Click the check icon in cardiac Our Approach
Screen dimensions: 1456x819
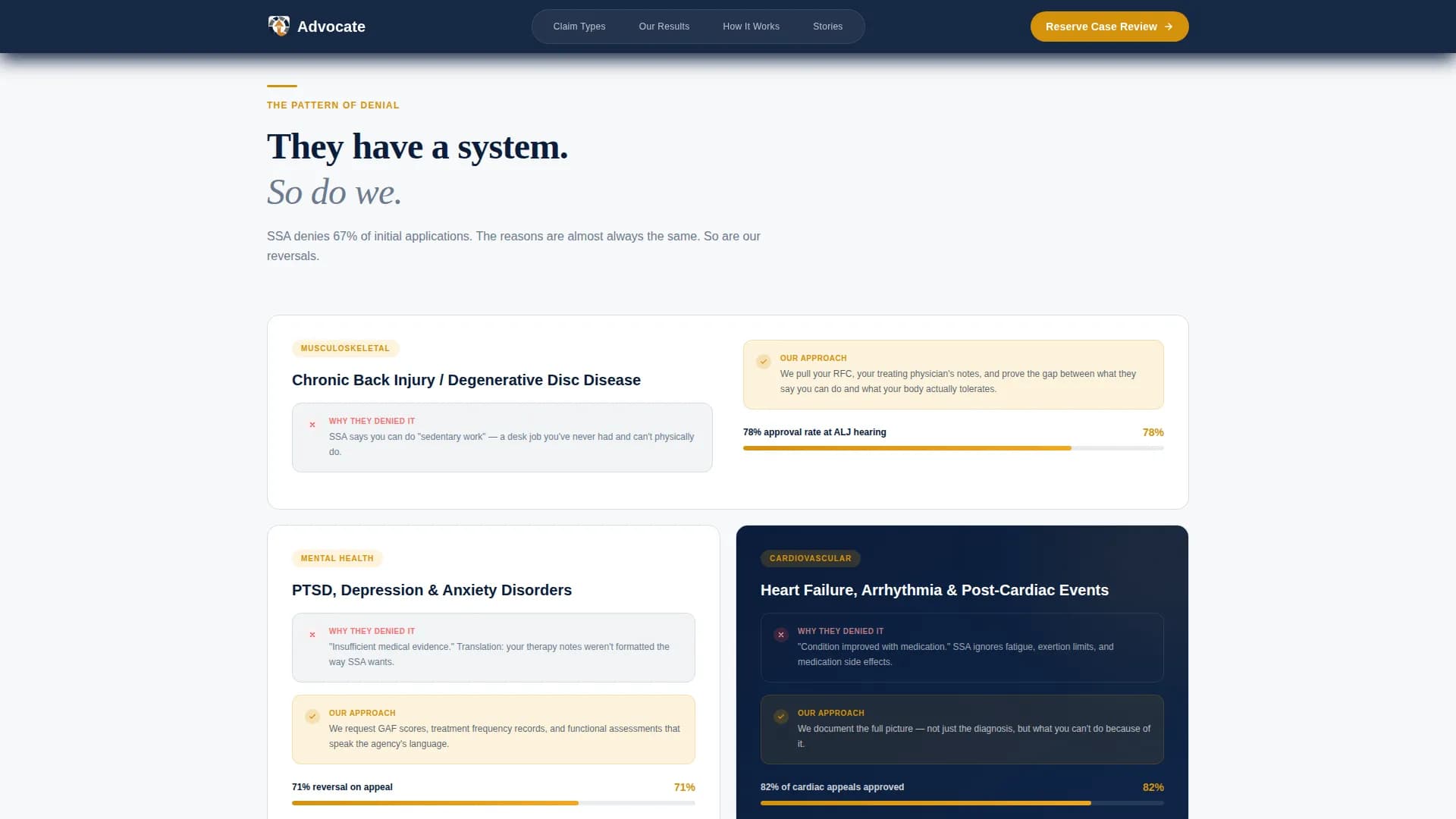coord(780,716)
